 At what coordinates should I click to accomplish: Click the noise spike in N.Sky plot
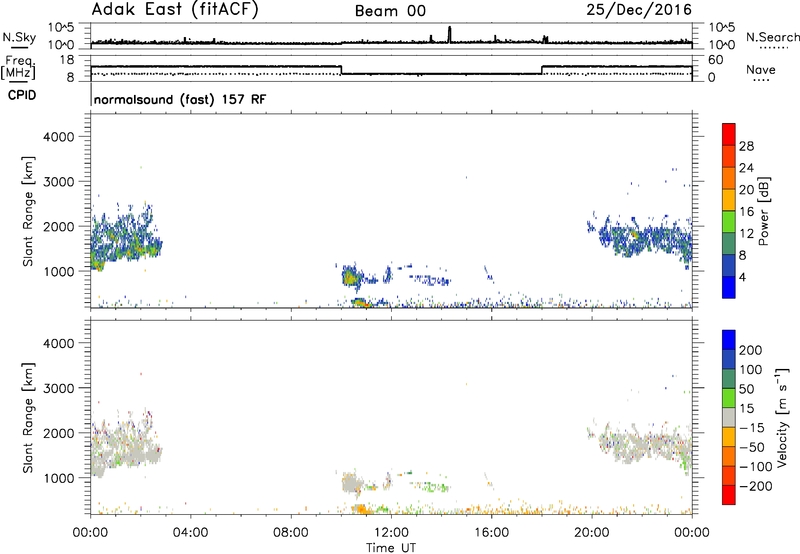449,34
